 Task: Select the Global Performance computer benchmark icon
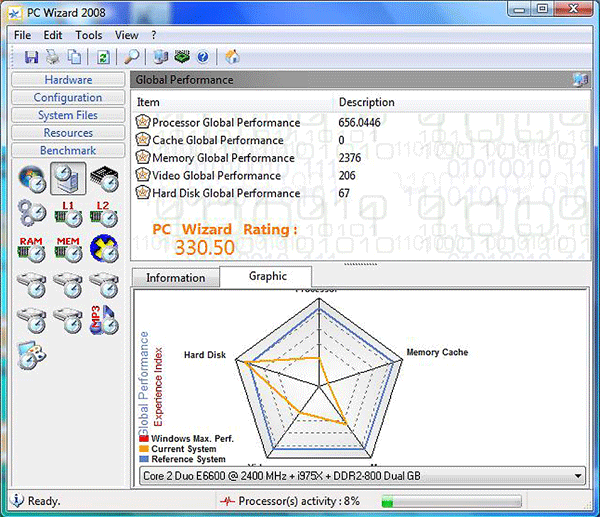(68, 179)
